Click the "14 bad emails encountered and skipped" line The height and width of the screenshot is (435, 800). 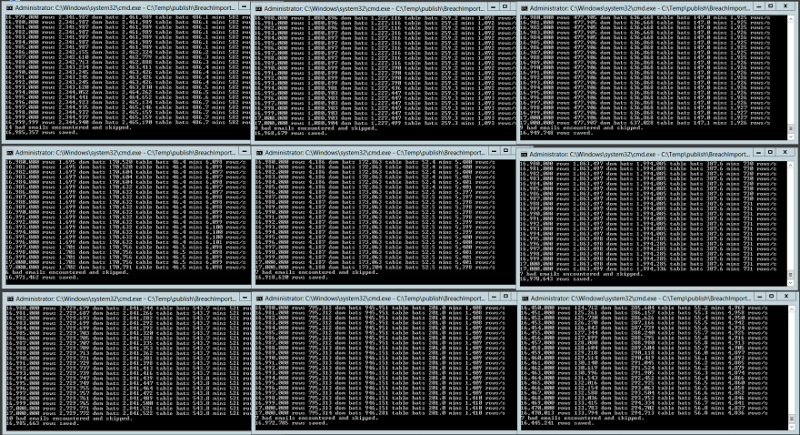[68, 127]
